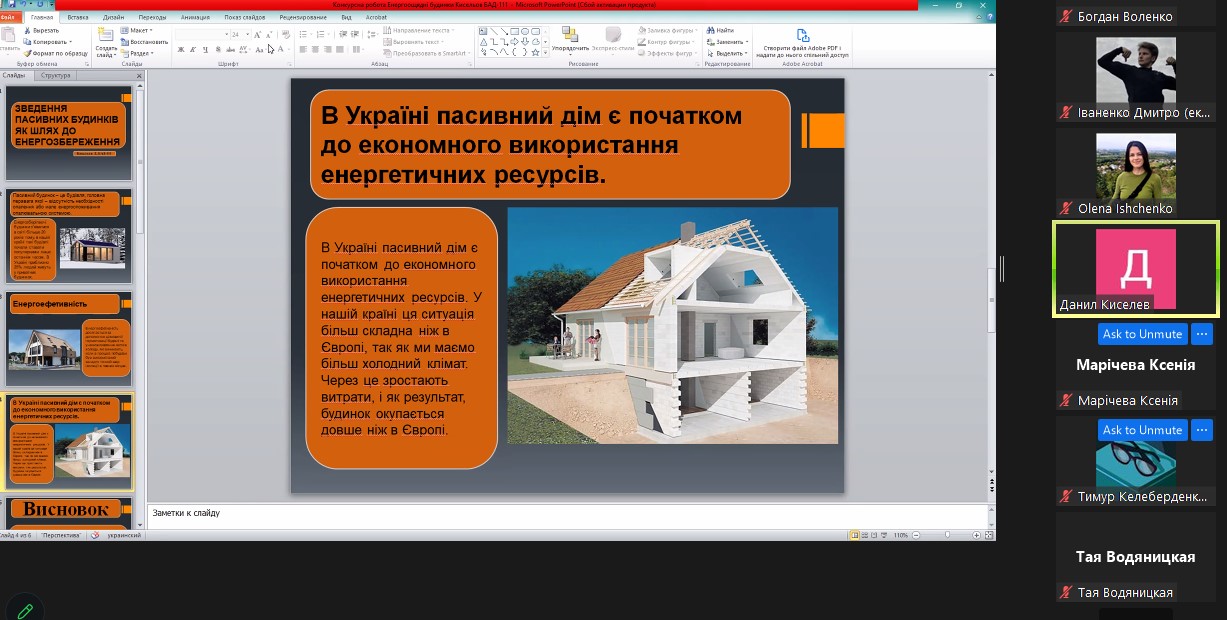Open the Insert (Вставка) ribbon tab

(x=77, y=17)
